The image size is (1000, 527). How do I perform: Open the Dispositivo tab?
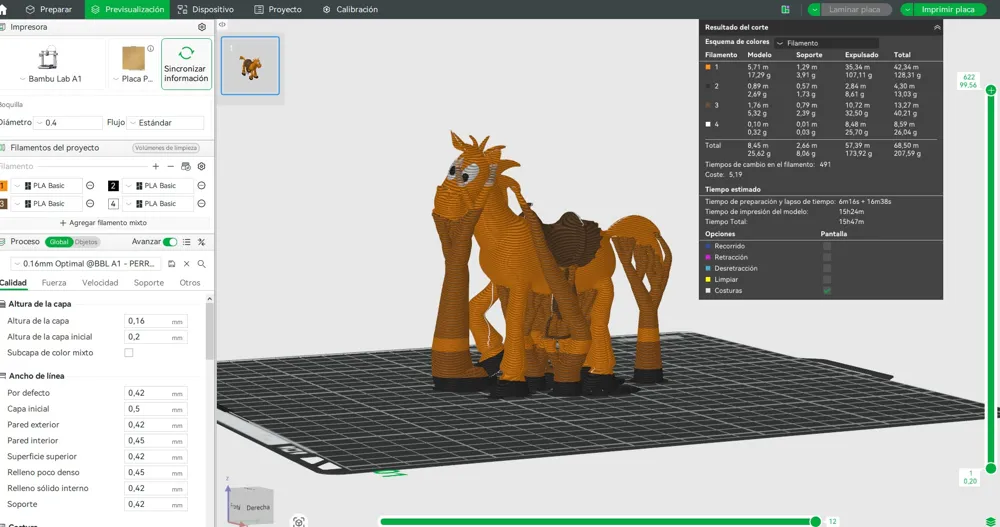tap(205, 10)
